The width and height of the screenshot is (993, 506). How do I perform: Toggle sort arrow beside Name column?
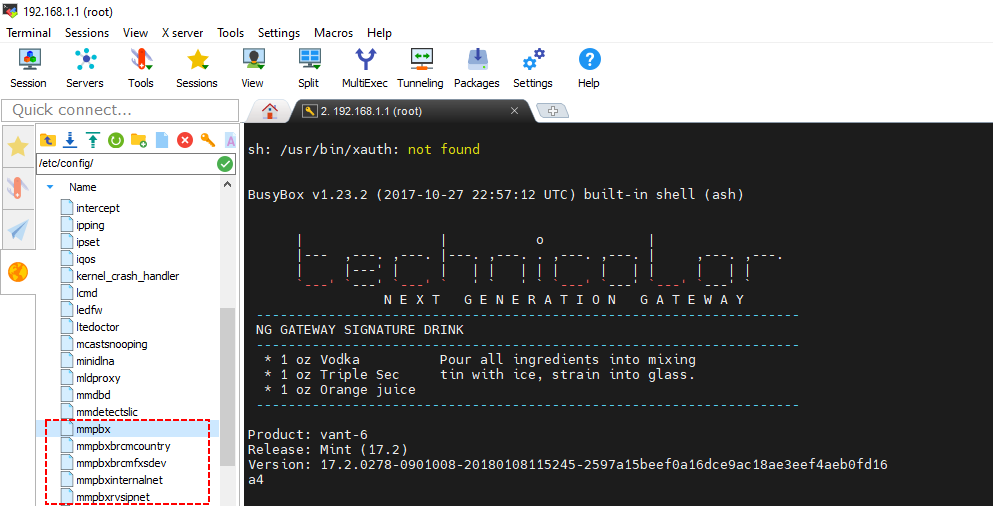pos(50,187)
